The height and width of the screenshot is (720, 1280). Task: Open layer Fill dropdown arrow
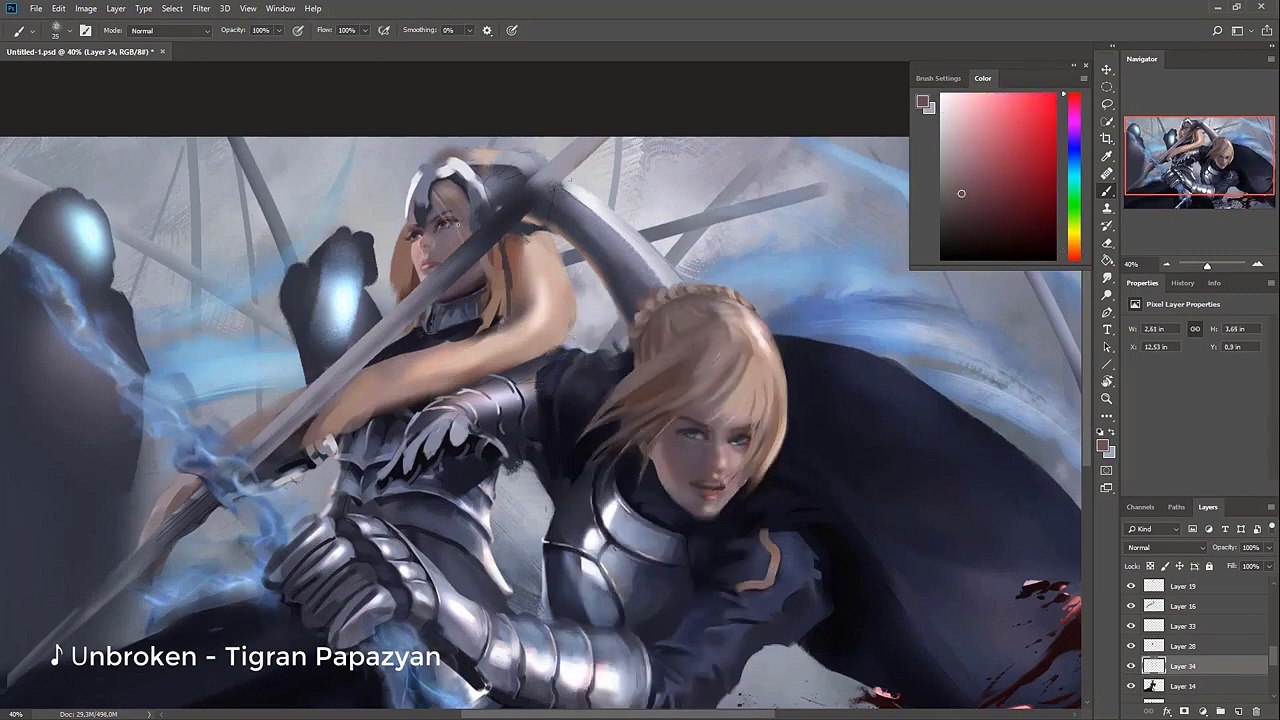pyautogui.click(x=1270, y=566)
